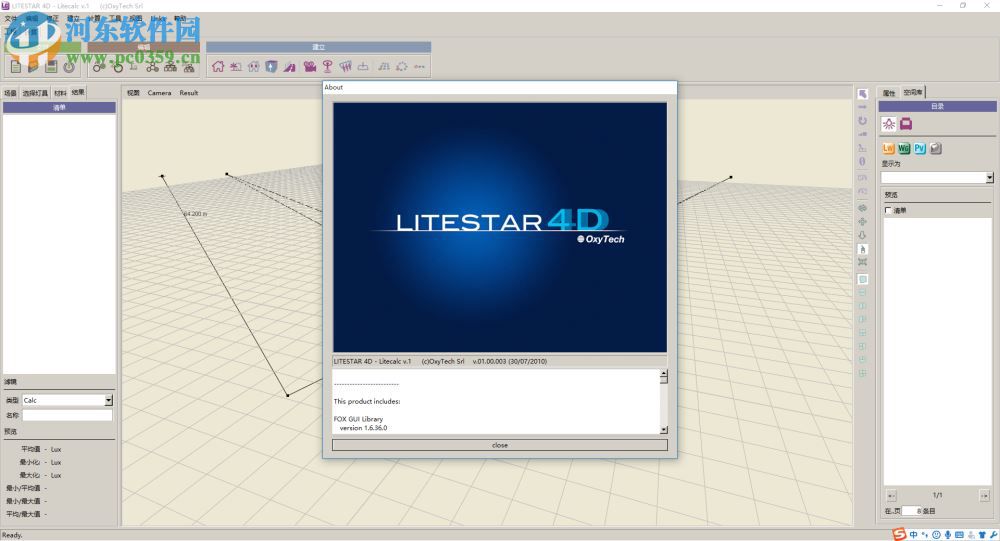This screenshot has height=541, width=1000.
Task: Click the 1/1 page indicator text
Action: click(x=938, y=495)
